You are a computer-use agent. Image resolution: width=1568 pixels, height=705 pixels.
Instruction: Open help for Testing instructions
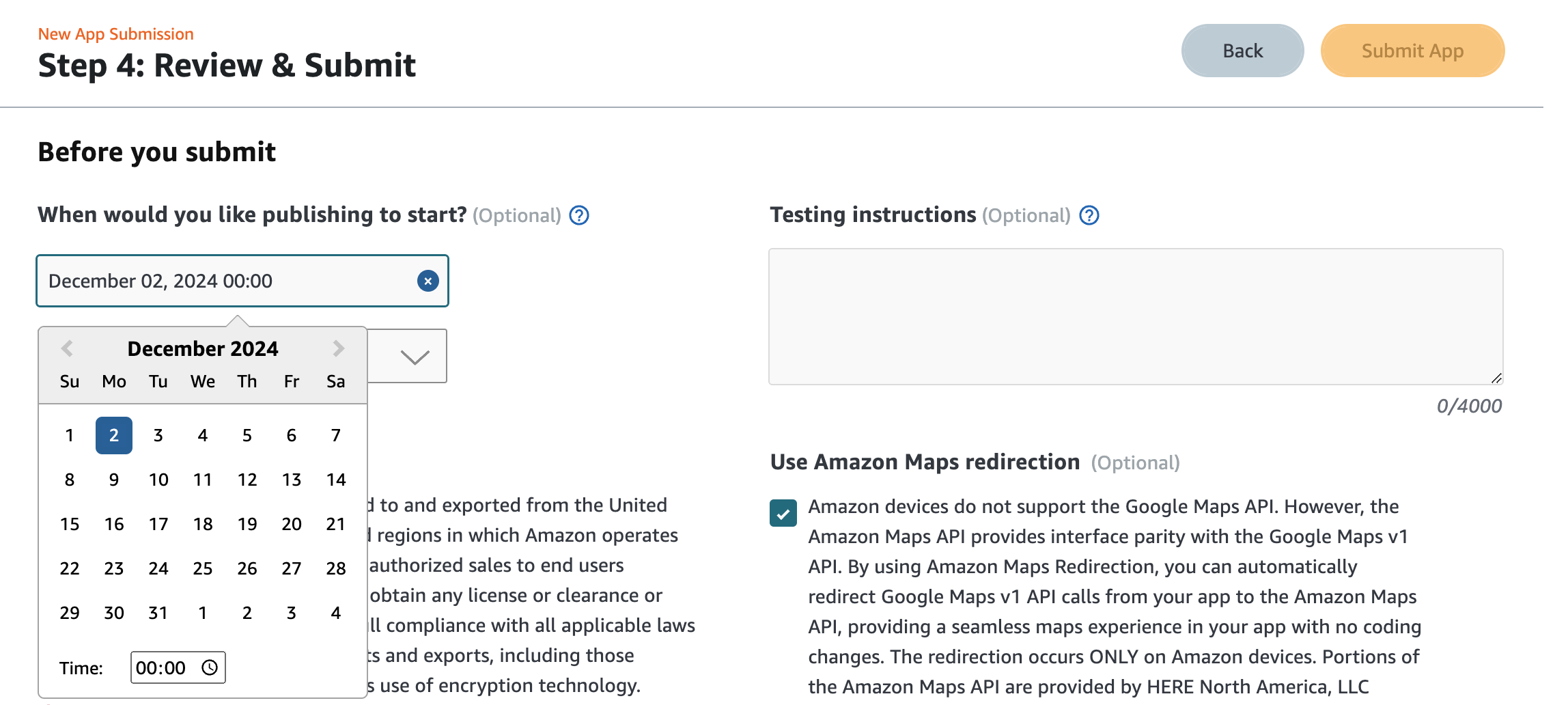pyautogui.click(x=1089, y=215)
